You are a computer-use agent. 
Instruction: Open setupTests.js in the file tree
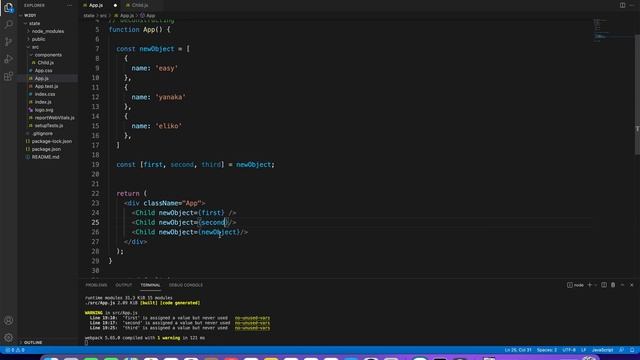[x=49, y=126]
